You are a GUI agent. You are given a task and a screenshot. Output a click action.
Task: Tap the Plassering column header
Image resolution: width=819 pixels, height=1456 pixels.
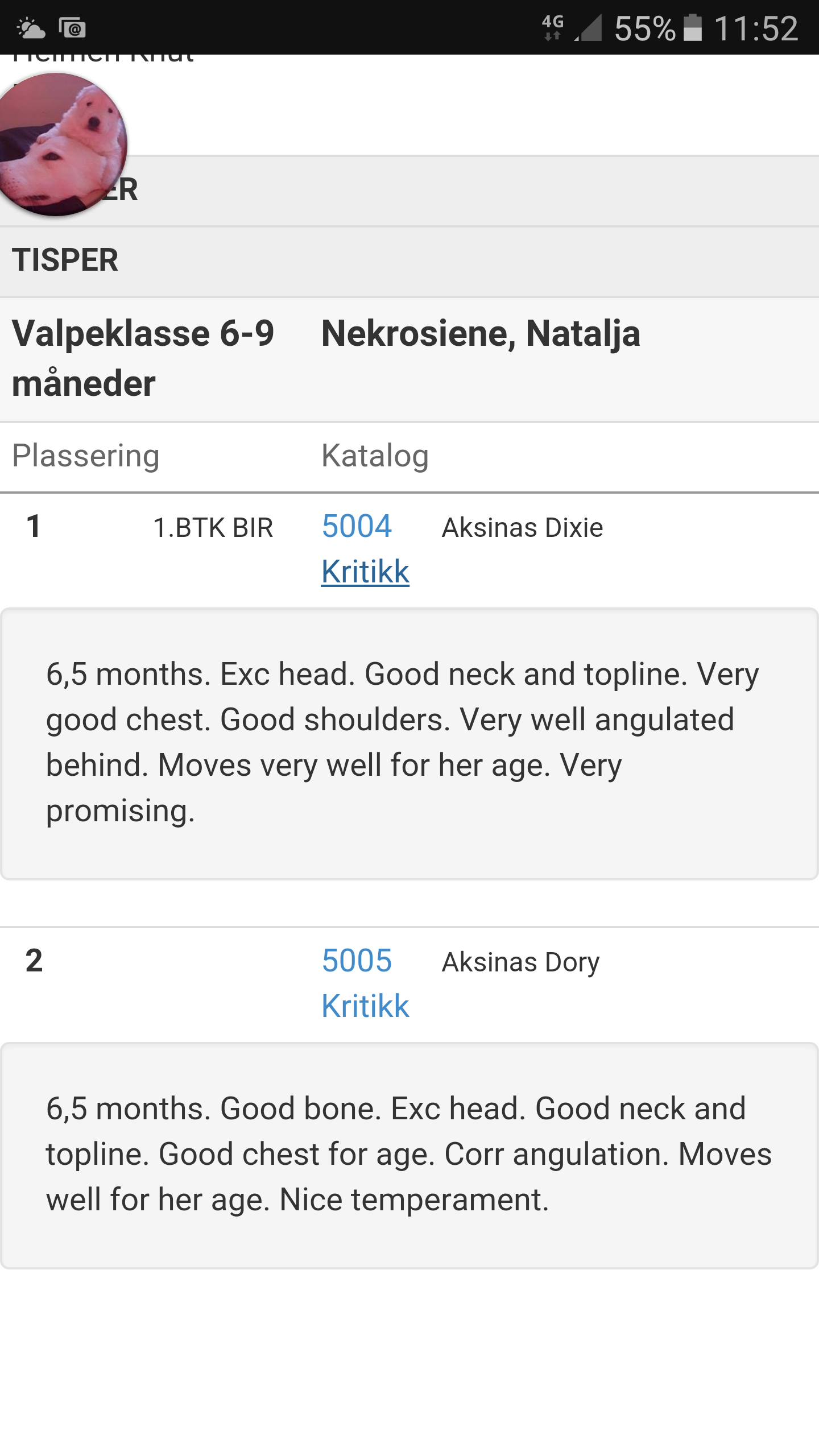pos(86,456)
